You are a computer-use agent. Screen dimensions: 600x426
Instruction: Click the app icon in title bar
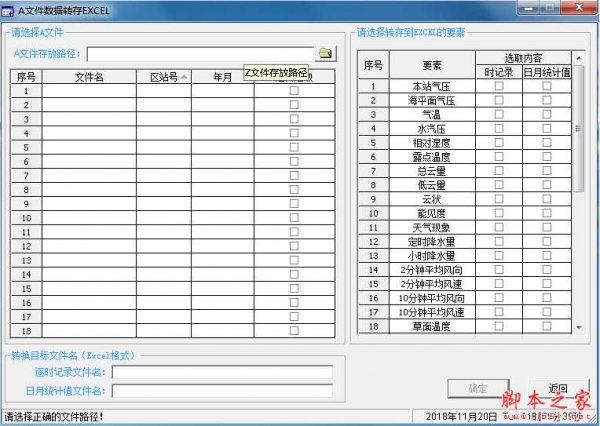click(x=8, y=11)
